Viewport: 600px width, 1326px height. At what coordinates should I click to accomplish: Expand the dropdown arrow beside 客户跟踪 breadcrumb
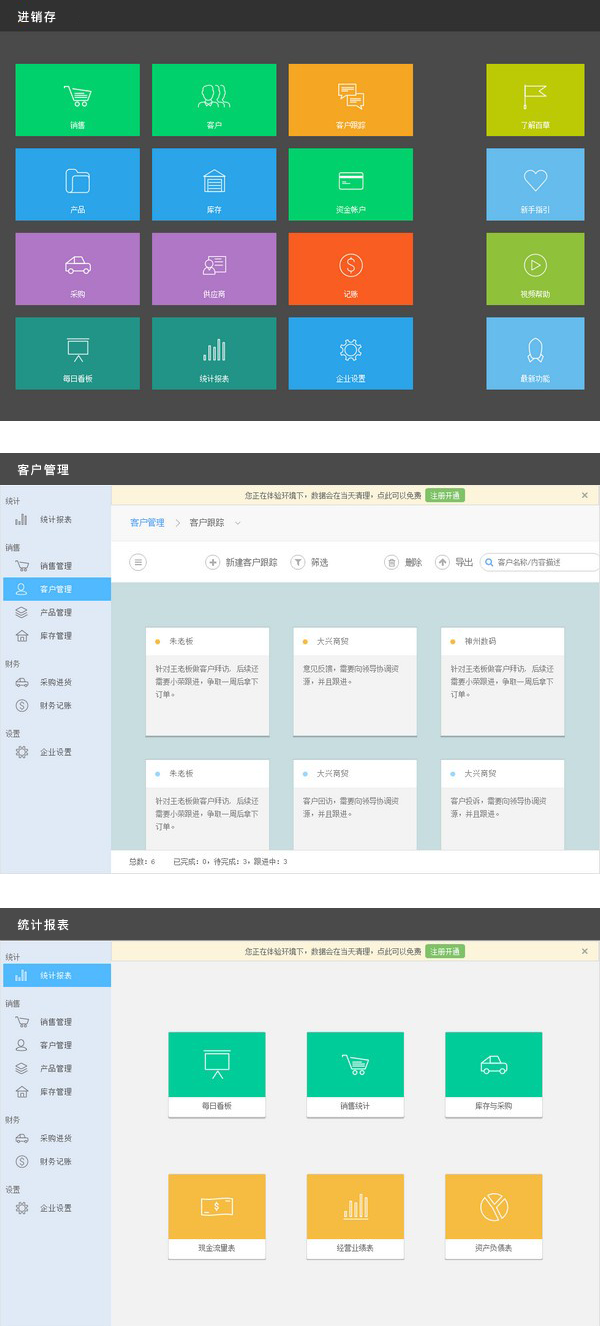[x=238, y=523]
